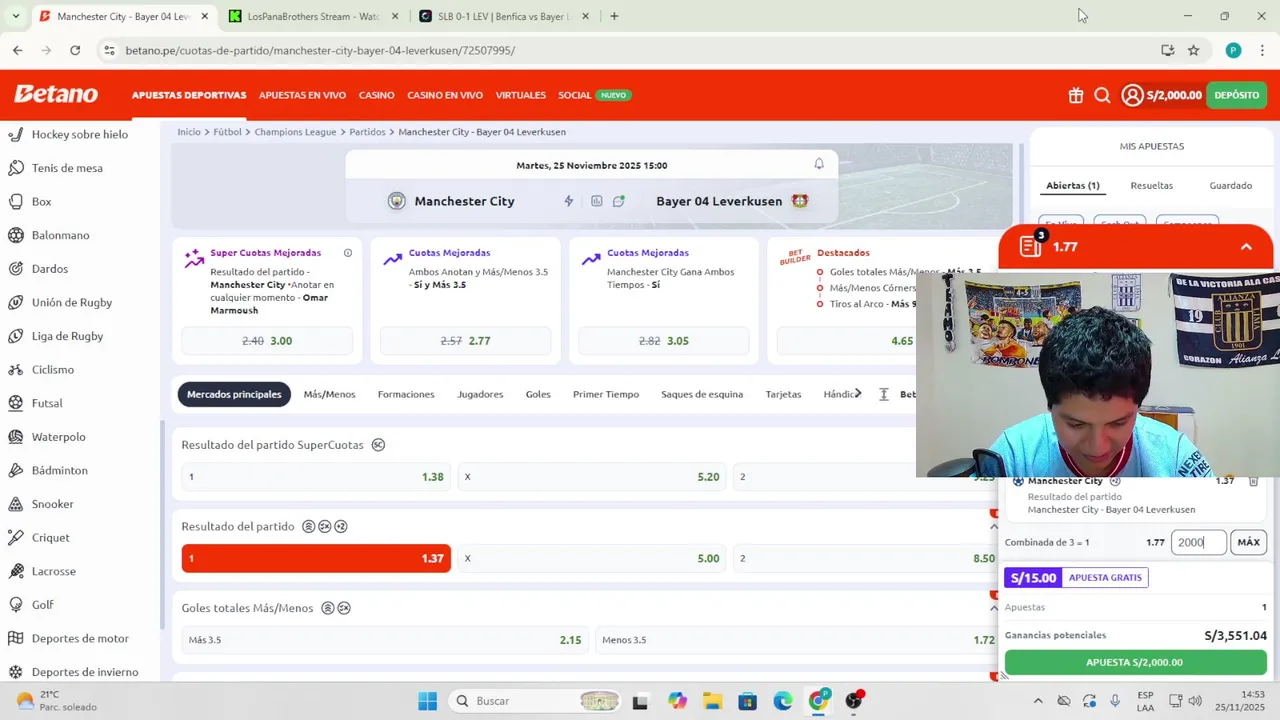
Task: Switch to the Más/Menos market tab
Action: [x=329, y=394]
